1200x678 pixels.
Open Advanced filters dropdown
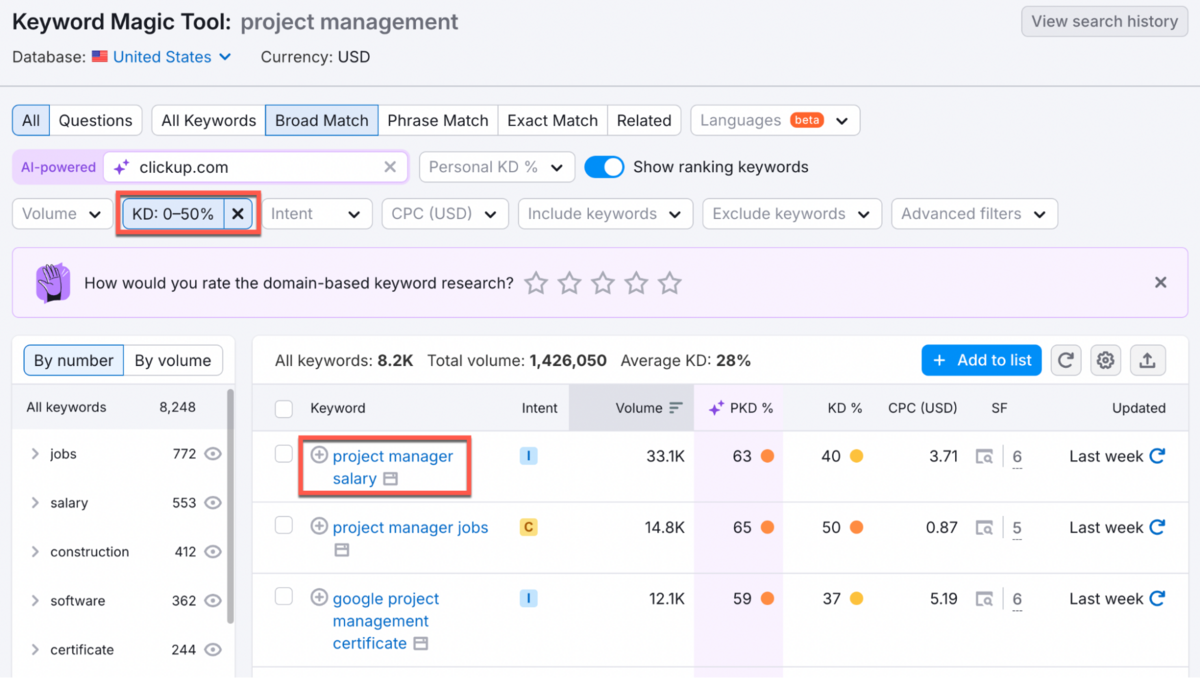(x=974, y=214)
